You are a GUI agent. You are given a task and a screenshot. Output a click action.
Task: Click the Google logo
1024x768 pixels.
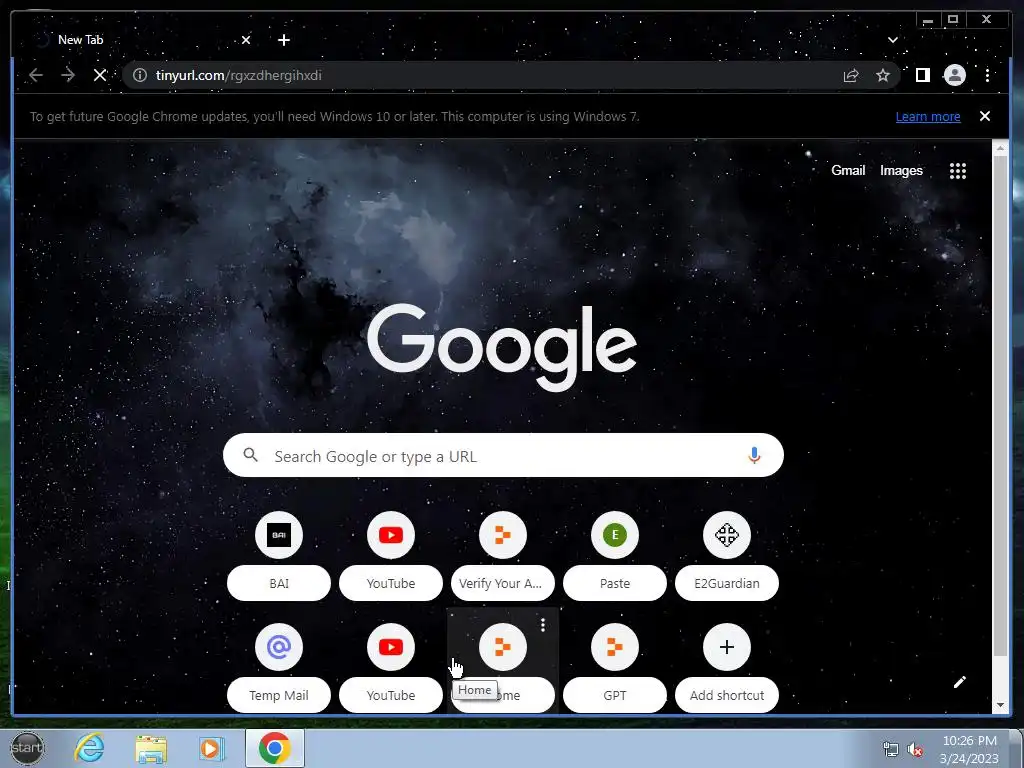[x=502, y=346]
